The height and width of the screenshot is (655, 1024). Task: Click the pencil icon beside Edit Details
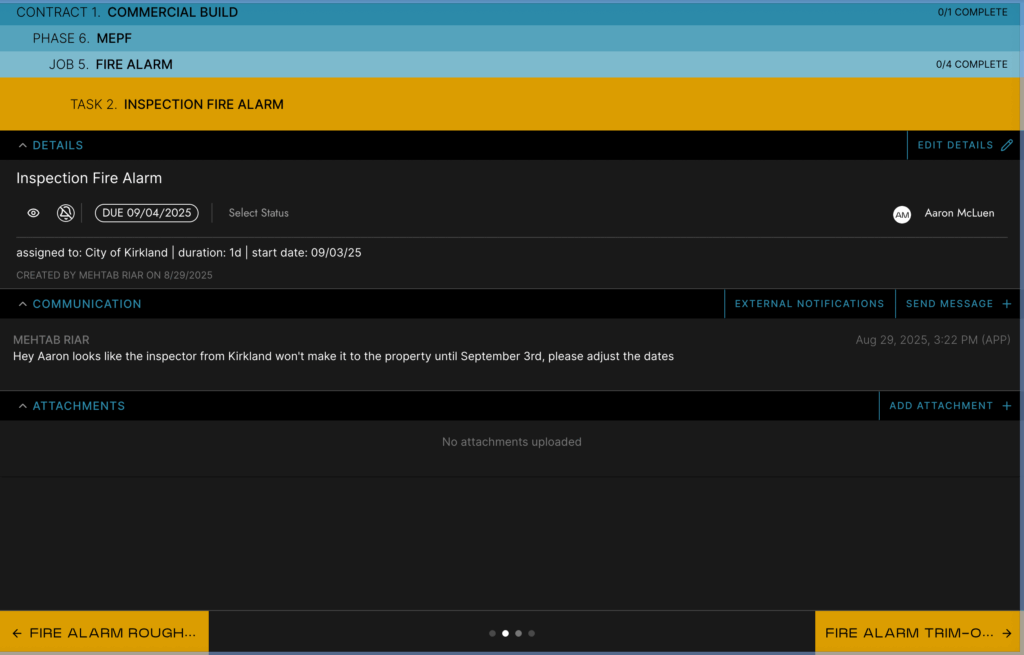(x=1006, y=145)
